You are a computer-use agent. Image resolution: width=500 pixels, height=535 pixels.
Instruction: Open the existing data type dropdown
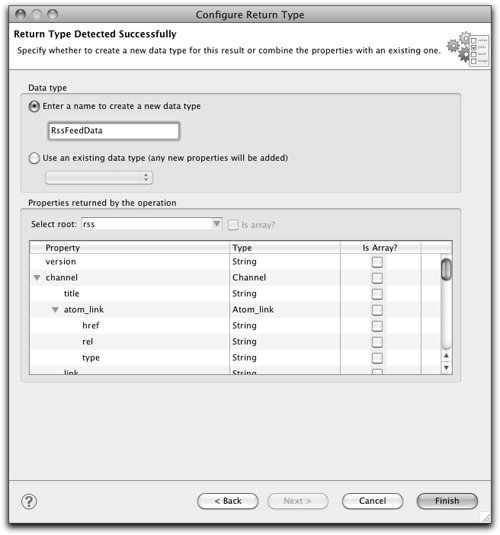coord(99,177)
